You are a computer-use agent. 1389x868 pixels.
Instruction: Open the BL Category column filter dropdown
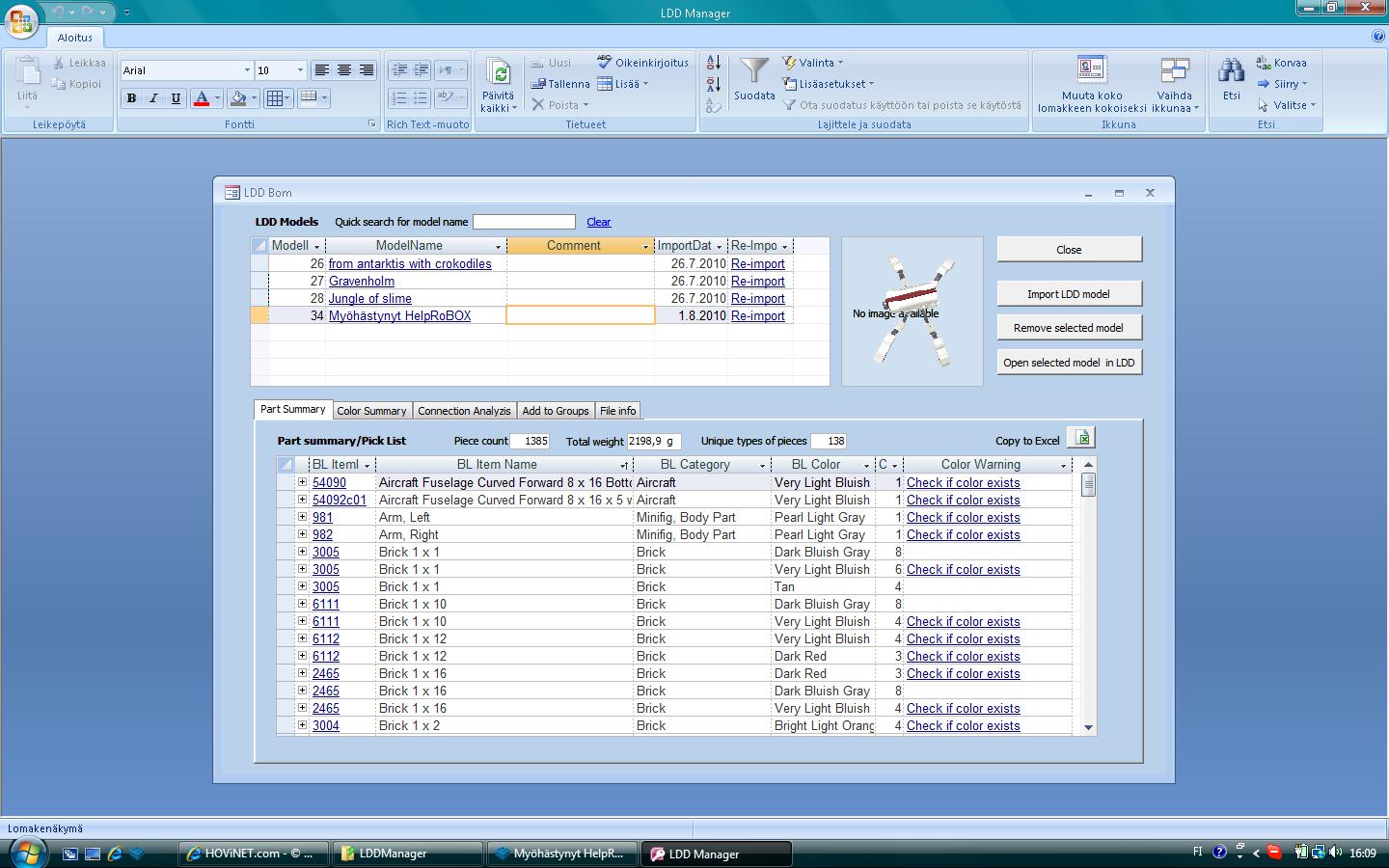click(x=761, y=466)
